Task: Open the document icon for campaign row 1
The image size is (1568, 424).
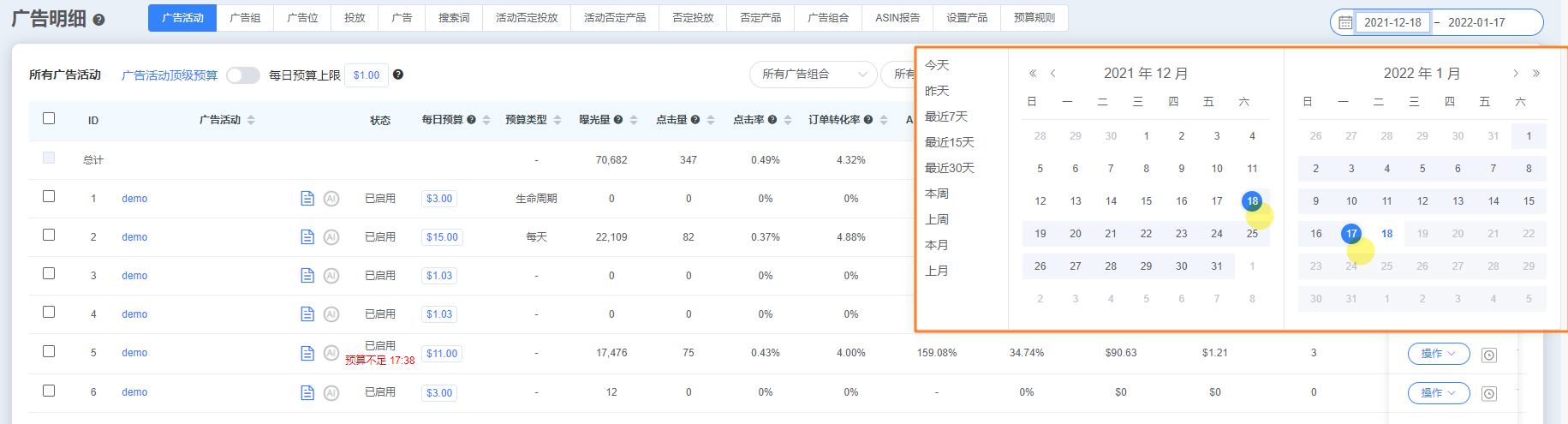Action: pyautogui.click(x=307, y=199)
